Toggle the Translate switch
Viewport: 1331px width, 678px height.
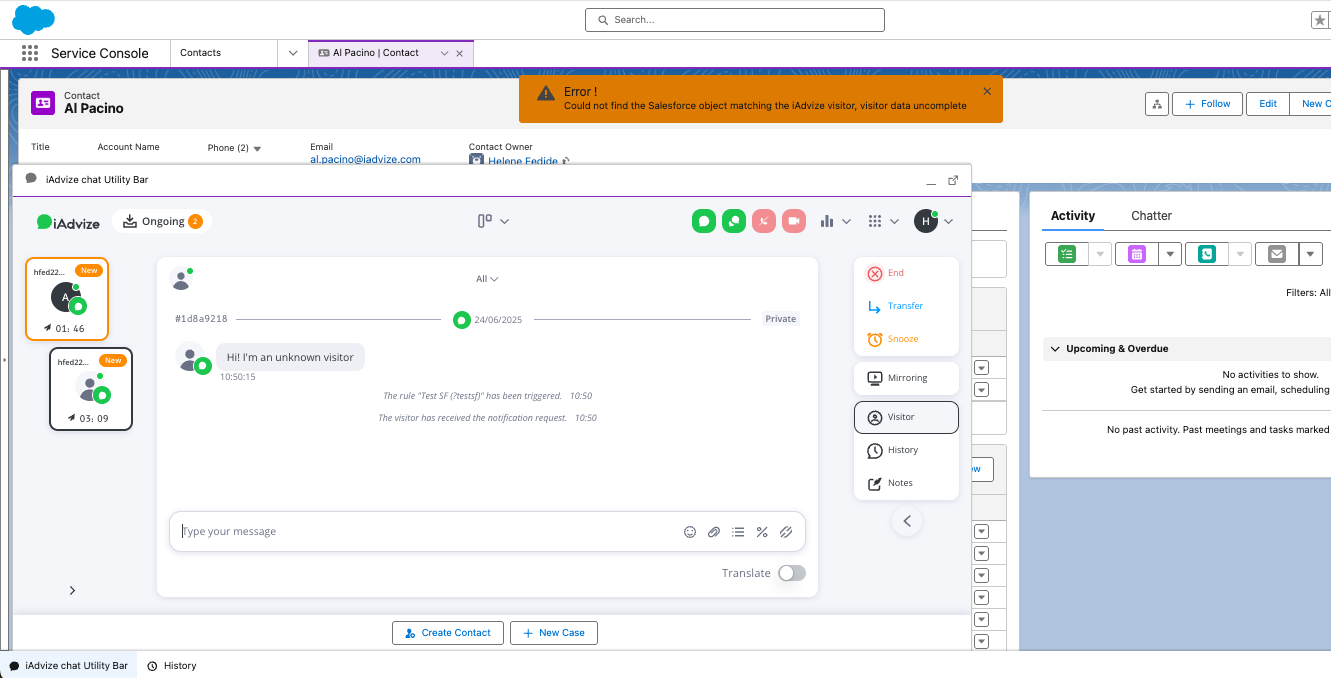pyautogui.click(x=792, y=573)
